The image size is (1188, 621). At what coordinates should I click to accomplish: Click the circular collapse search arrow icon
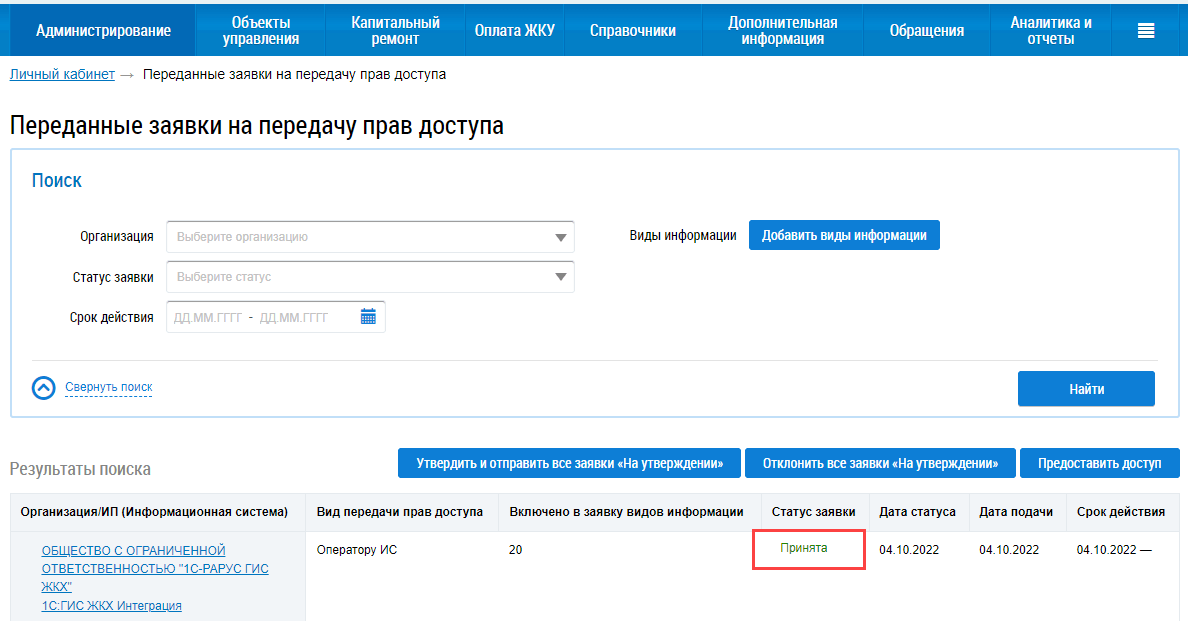[44, 388]
